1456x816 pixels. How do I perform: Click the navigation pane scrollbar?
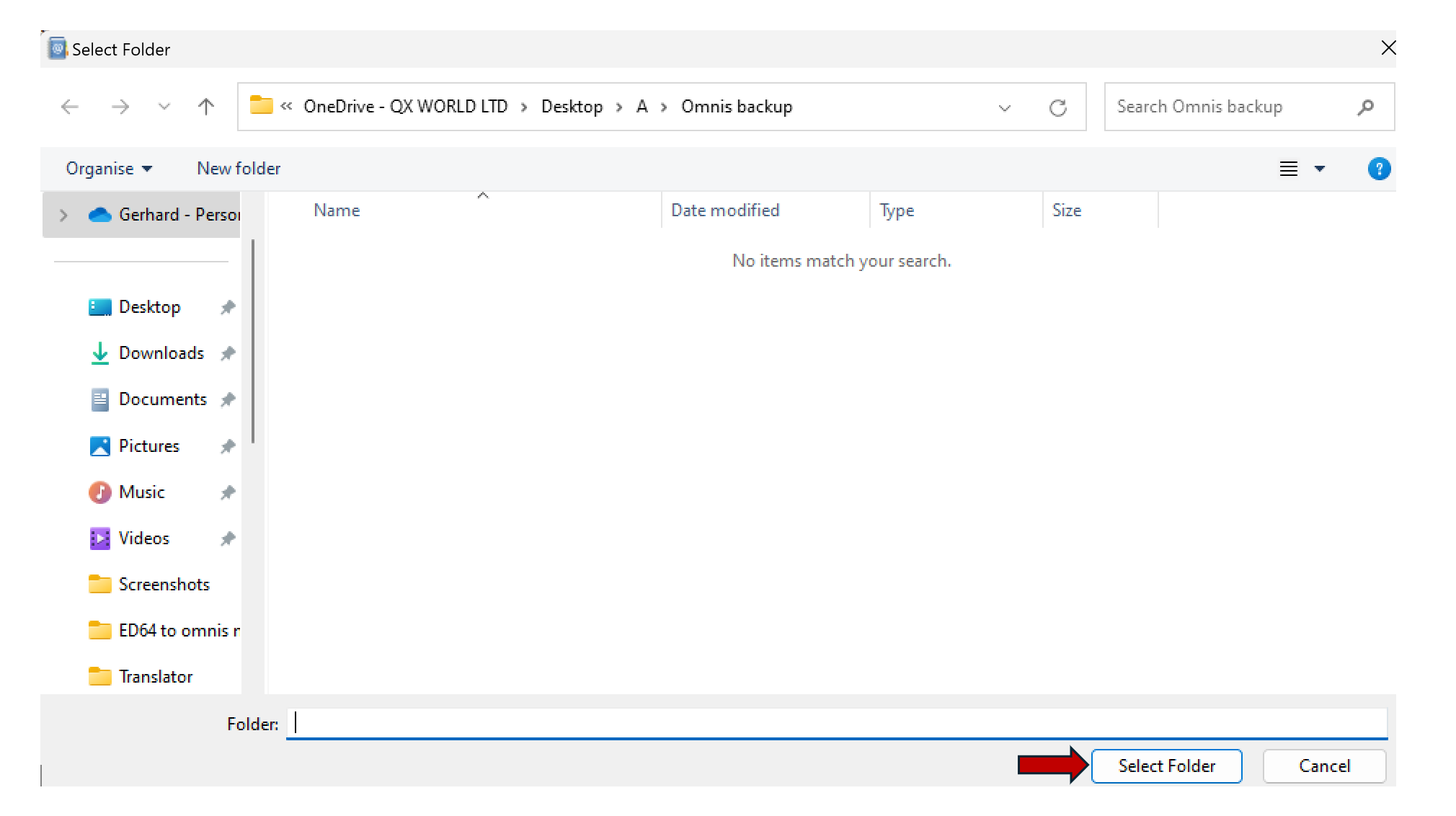click(x=252, y=342)
